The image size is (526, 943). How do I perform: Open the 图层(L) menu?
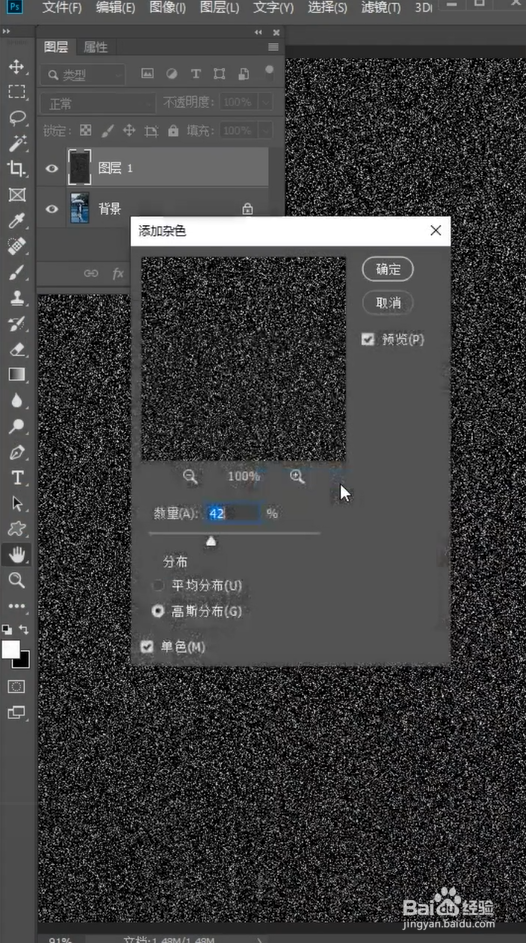[219, 8]
